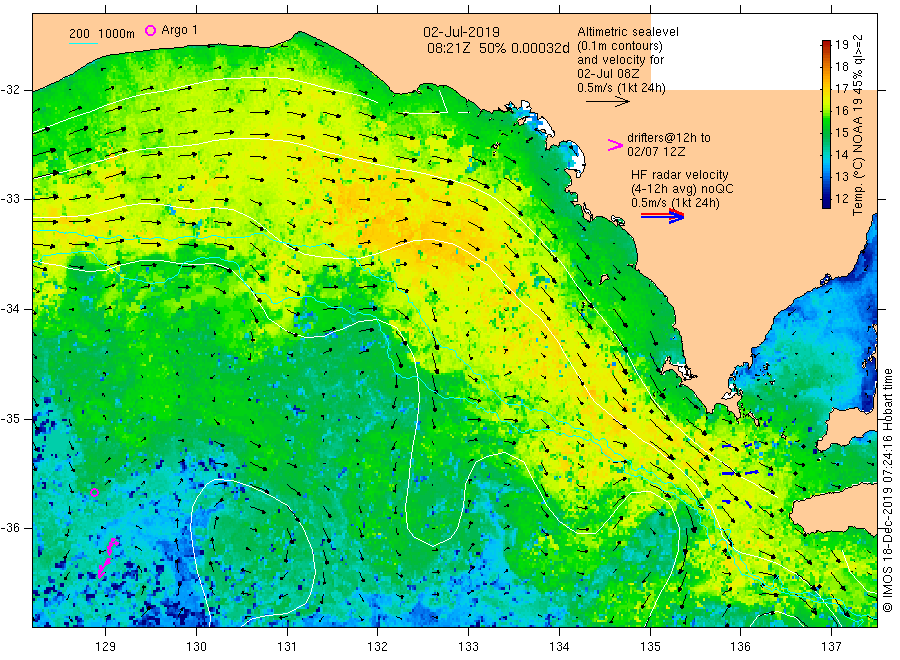Click the magenta drifter legend arrowhead
The image size is (900, 660).
(x=615, y=145)
